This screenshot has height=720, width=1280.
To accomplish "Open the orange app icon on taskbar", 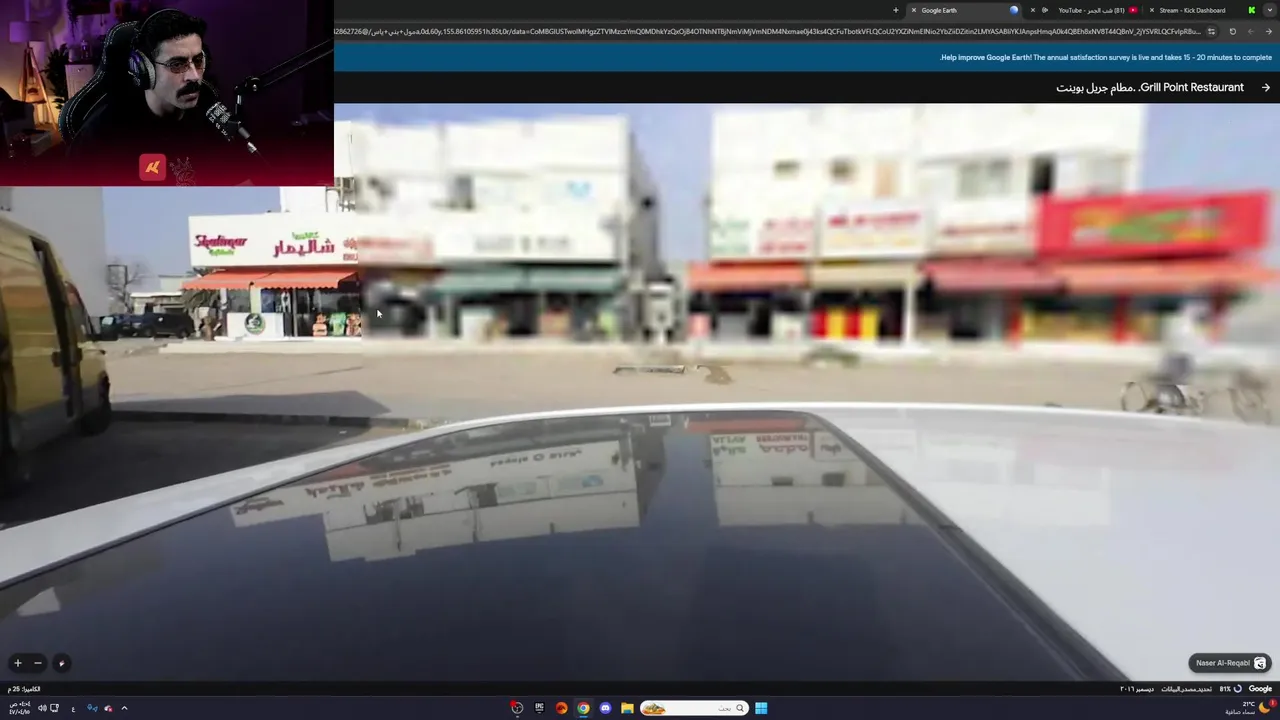I will point(561,708).
